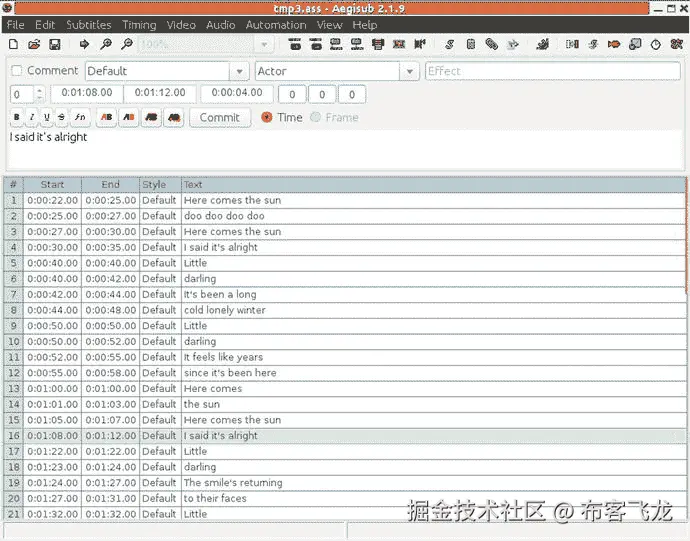The height and width of the screenshot is (541, 690).
Task: Click the Jump To arrow icon
Action: [84, 44]
